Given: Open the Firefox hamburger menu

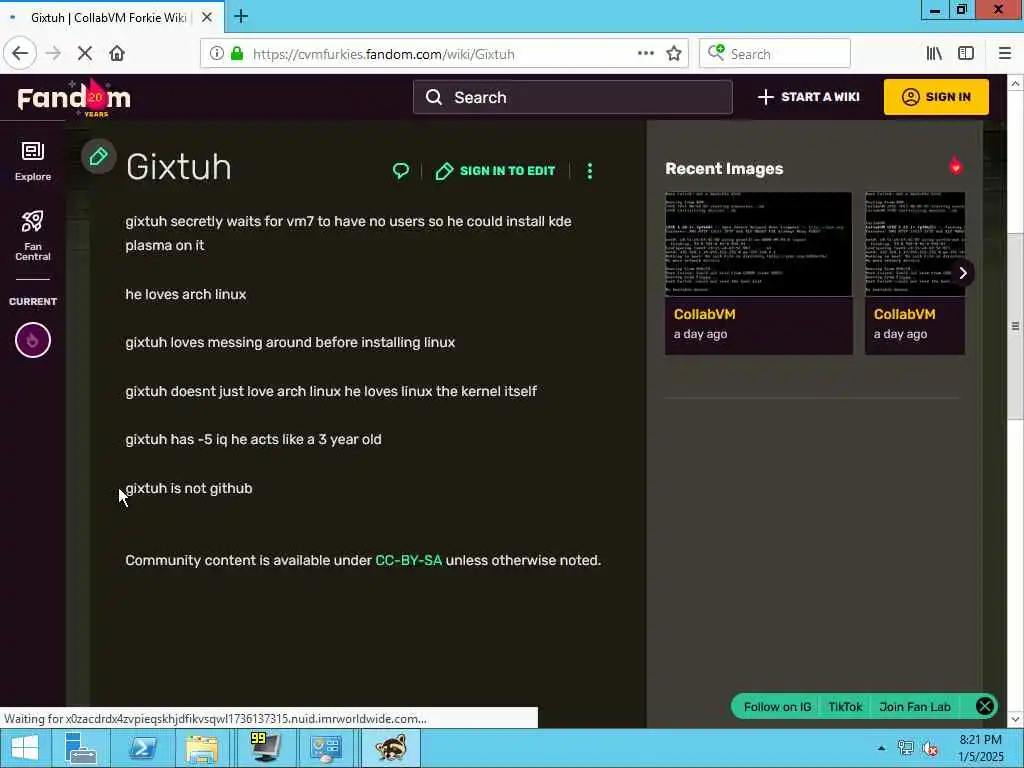Looking at the screenshot, I should click(1004, 54).
